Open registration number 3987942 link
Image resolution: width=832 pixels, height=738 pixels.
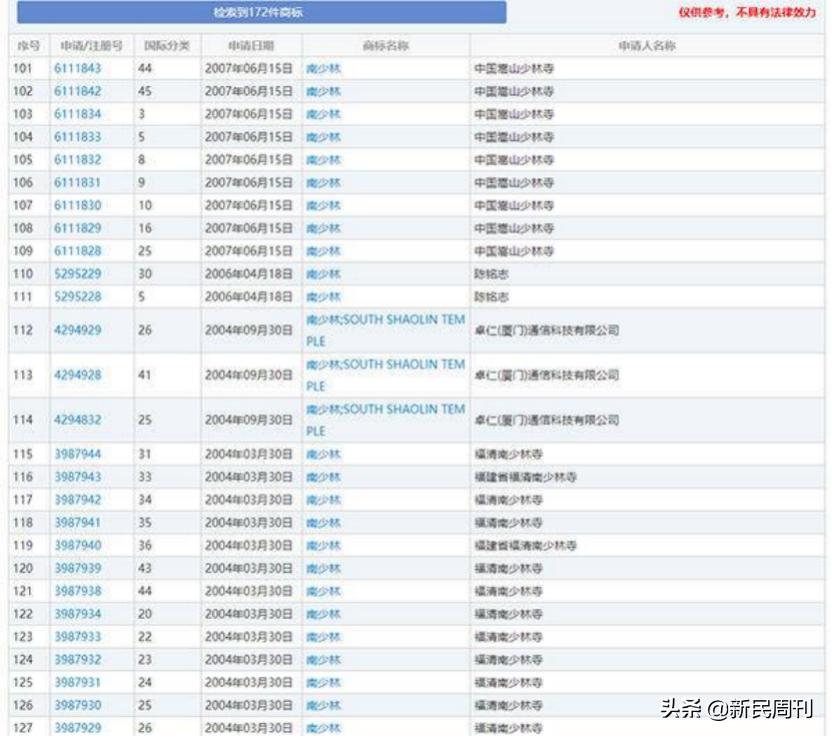click(x=77, y=500)
